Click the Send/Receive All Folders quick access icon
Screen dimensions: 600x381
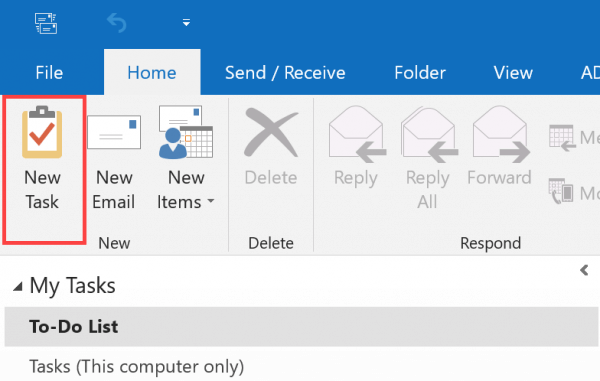[46, 23]
